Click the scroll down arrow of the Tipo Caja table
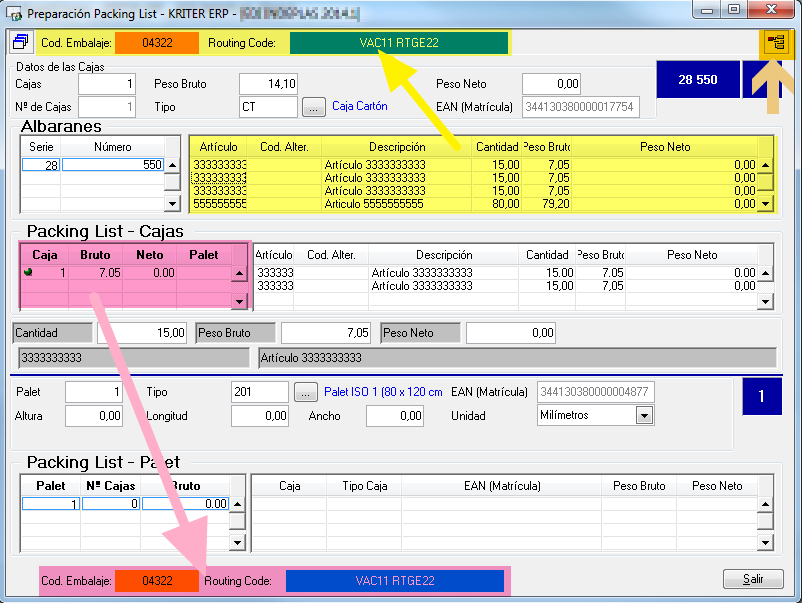The height and width of the screenshot is (604, 803). pyautogui.click(x=766, y=543)
